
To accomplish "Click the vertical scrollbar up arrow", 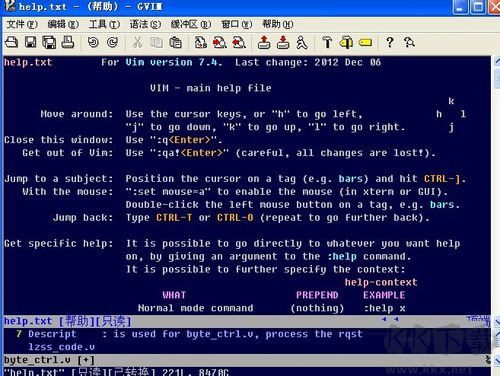I will [496, 61].
